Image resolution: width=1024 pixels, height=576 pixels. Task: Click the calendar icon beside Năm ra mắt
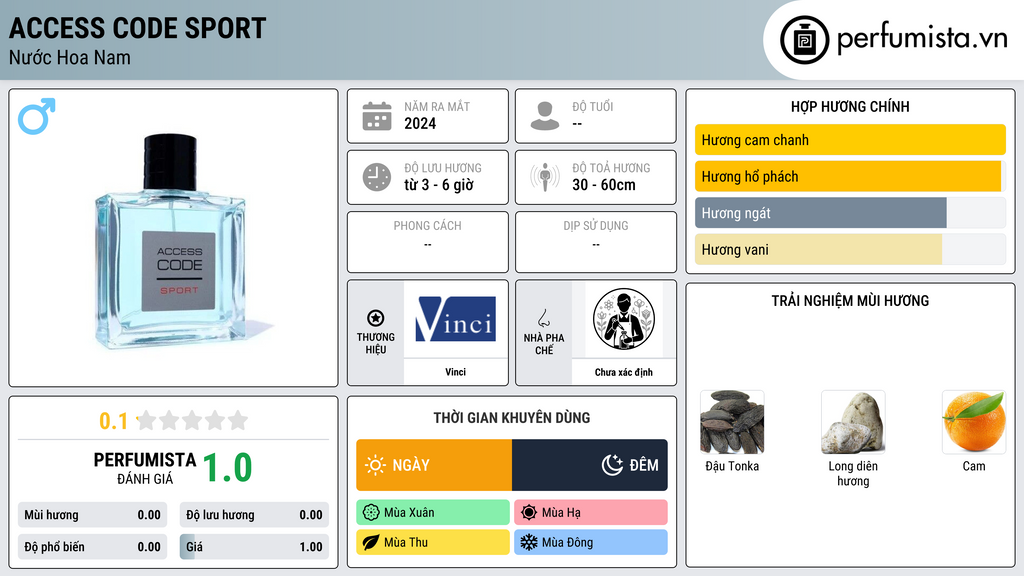tap(377, 116)
